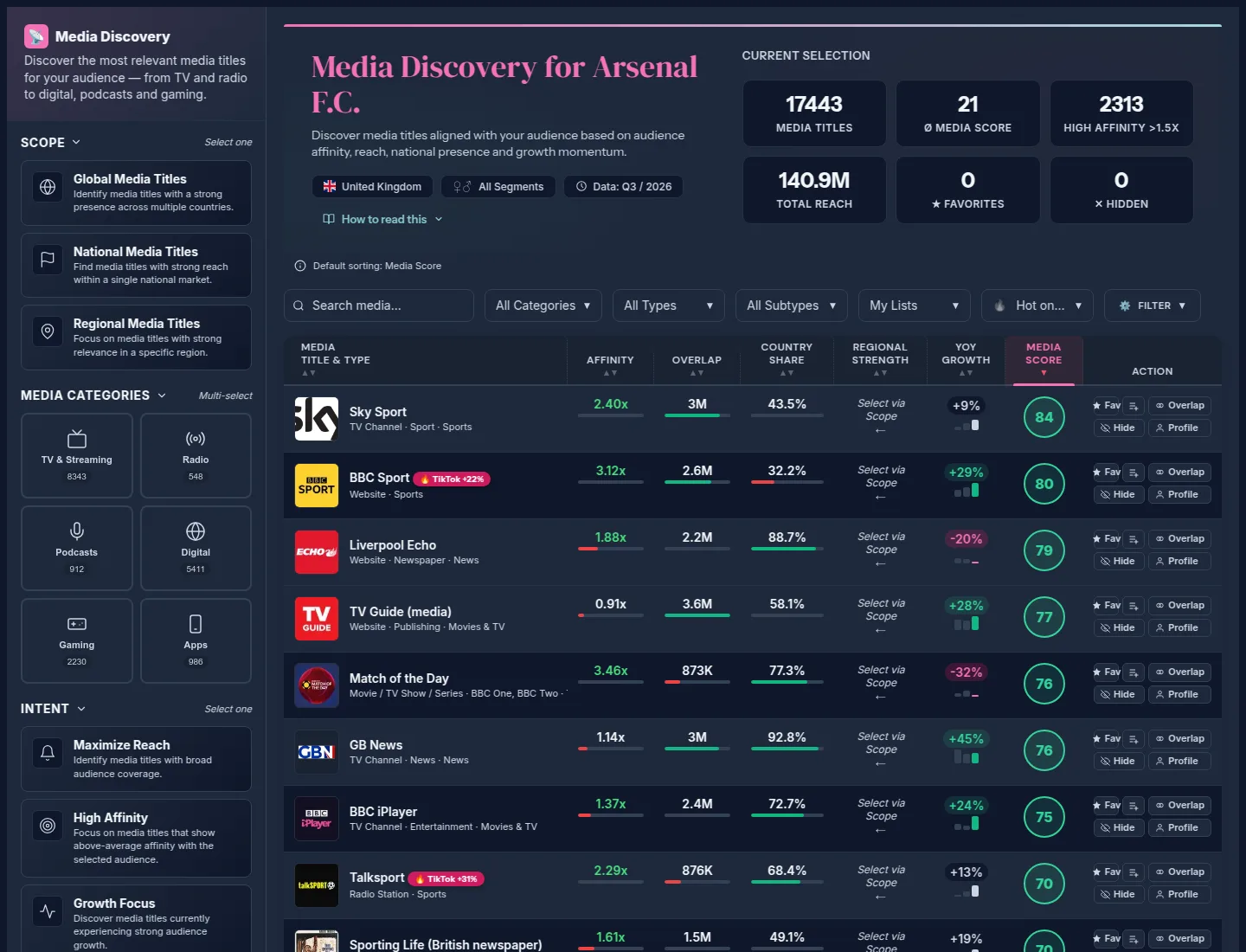The width and height of the screenshot is (1246, 952).
Task: Select the Podcasts category tile
Action: [77, 548]
